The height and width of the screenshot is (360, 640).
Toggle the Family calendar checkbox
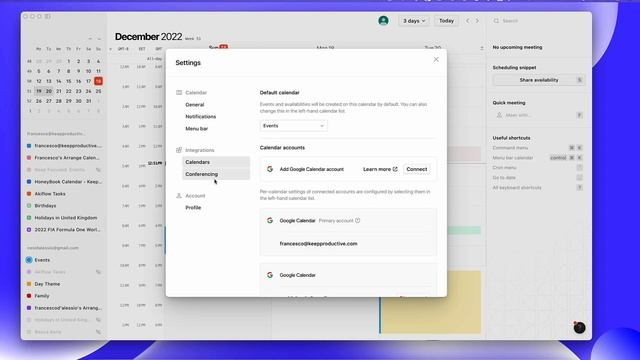click(29, 296)
